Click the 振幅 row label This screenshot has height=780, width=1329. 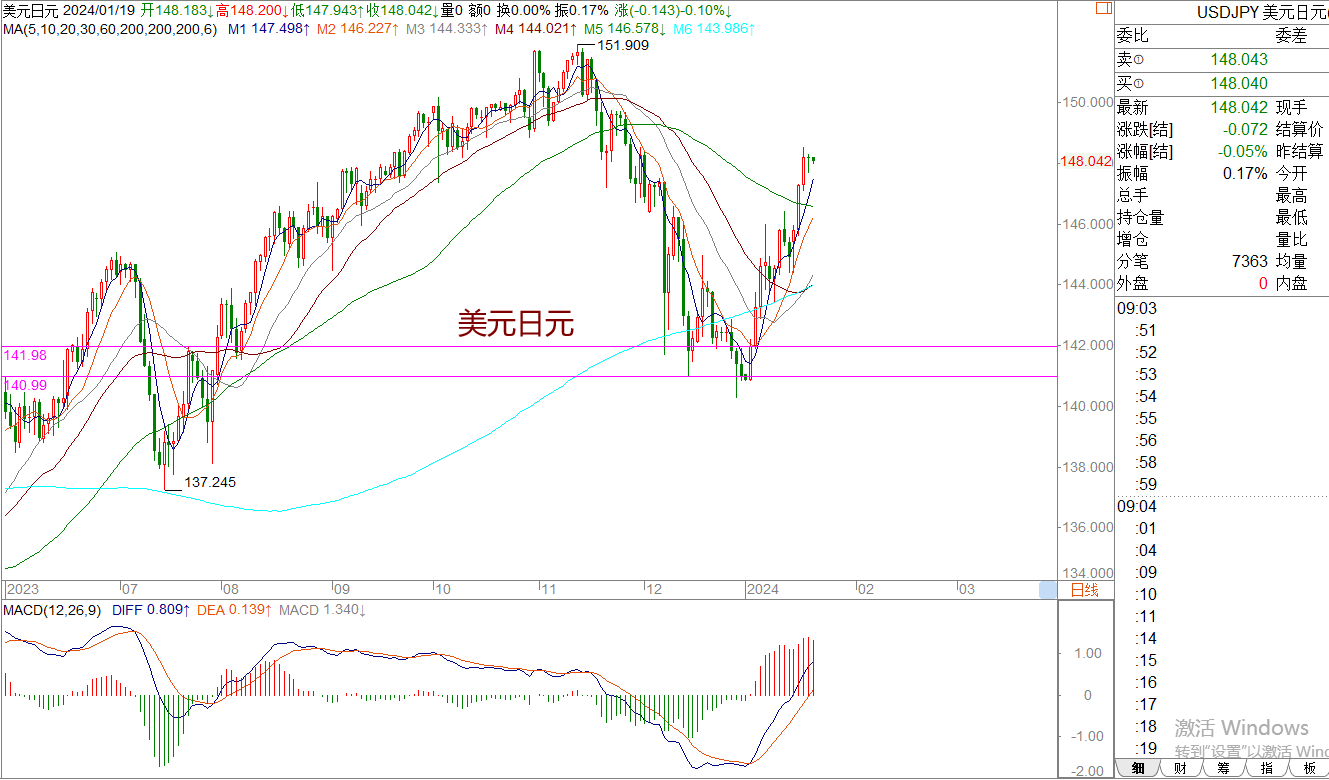coord(1134,173)
